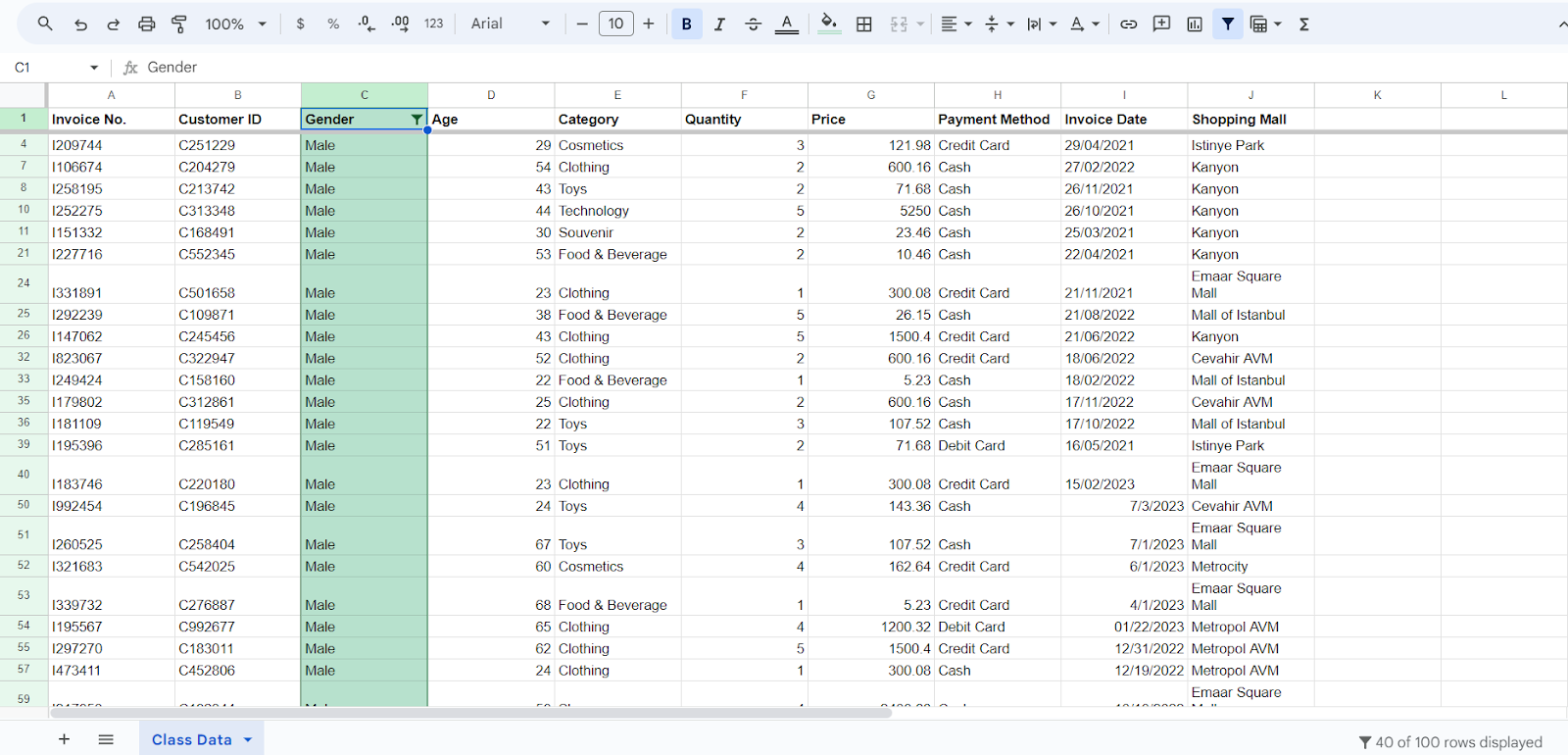Open more number formats (123)

[x=434, y=24]
